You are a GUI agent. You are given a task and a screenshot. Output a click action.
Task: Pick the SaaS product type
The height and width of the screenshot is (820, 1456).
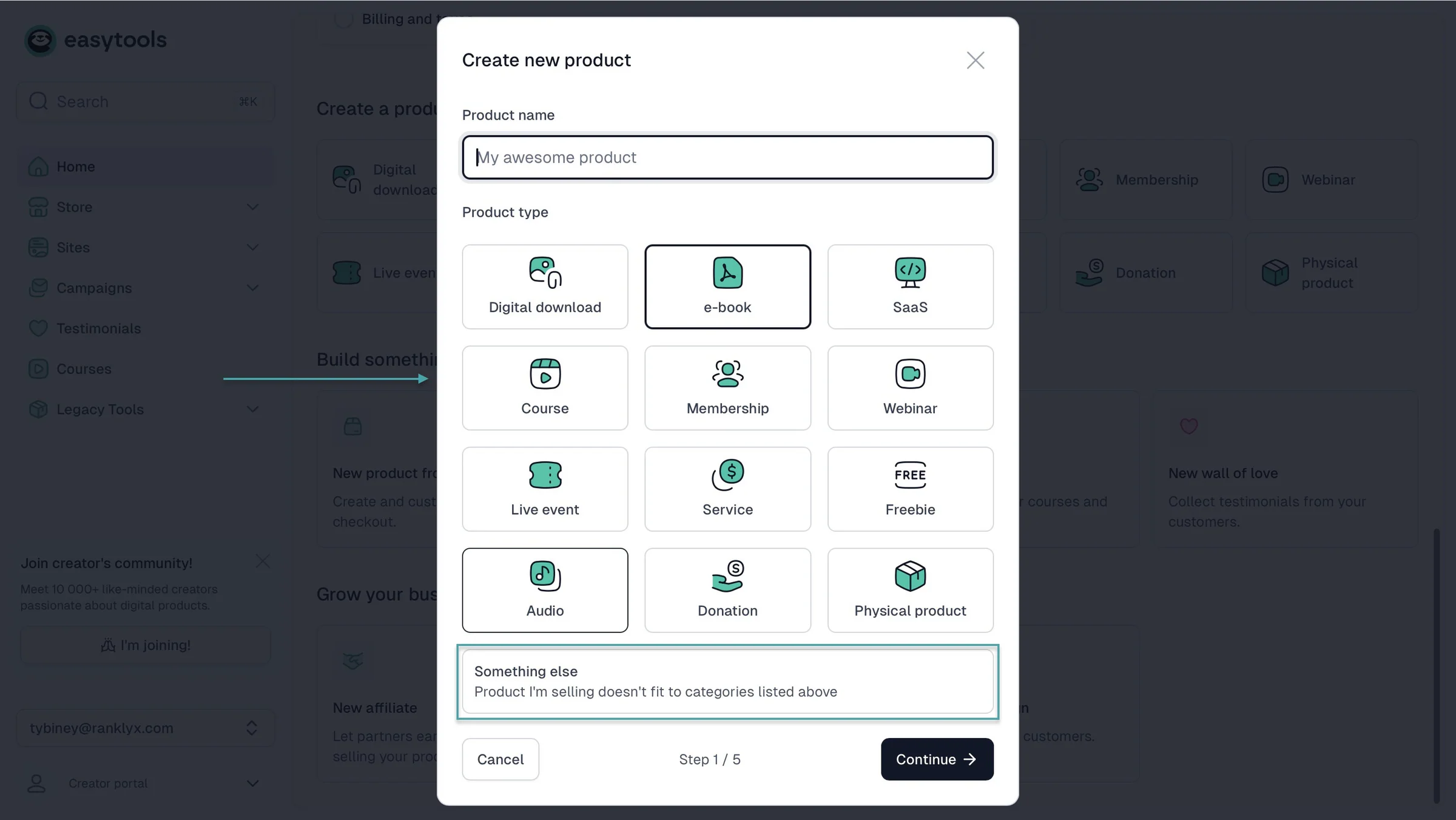[910, 286]
